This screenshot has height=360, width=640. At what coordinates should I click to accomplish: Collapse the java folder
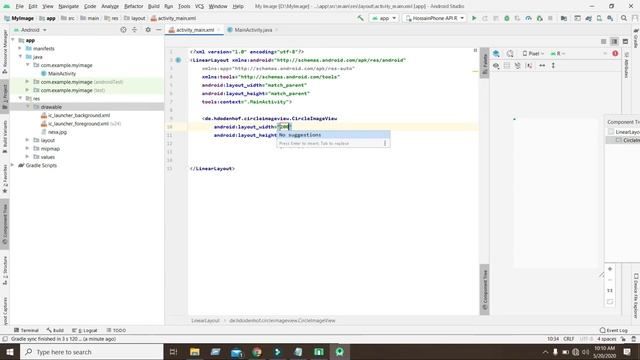(x=20, y=57)
